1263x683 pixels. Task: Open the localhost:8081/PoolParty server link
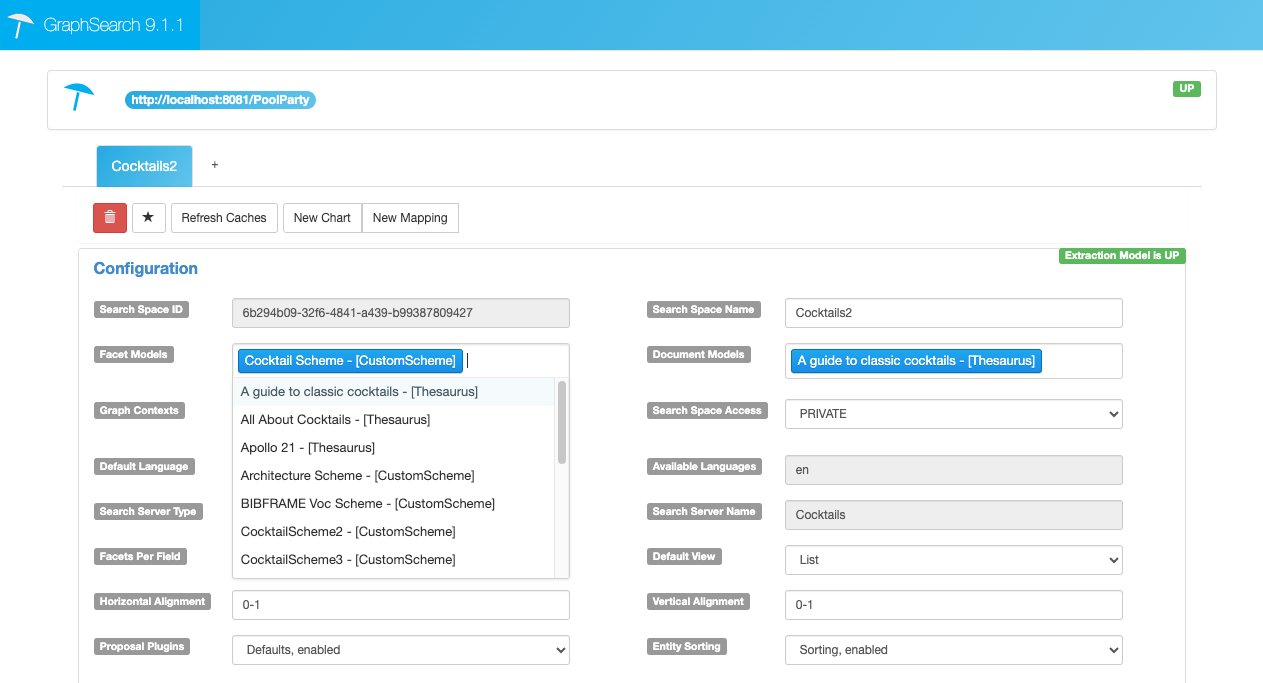pos(220,100)
